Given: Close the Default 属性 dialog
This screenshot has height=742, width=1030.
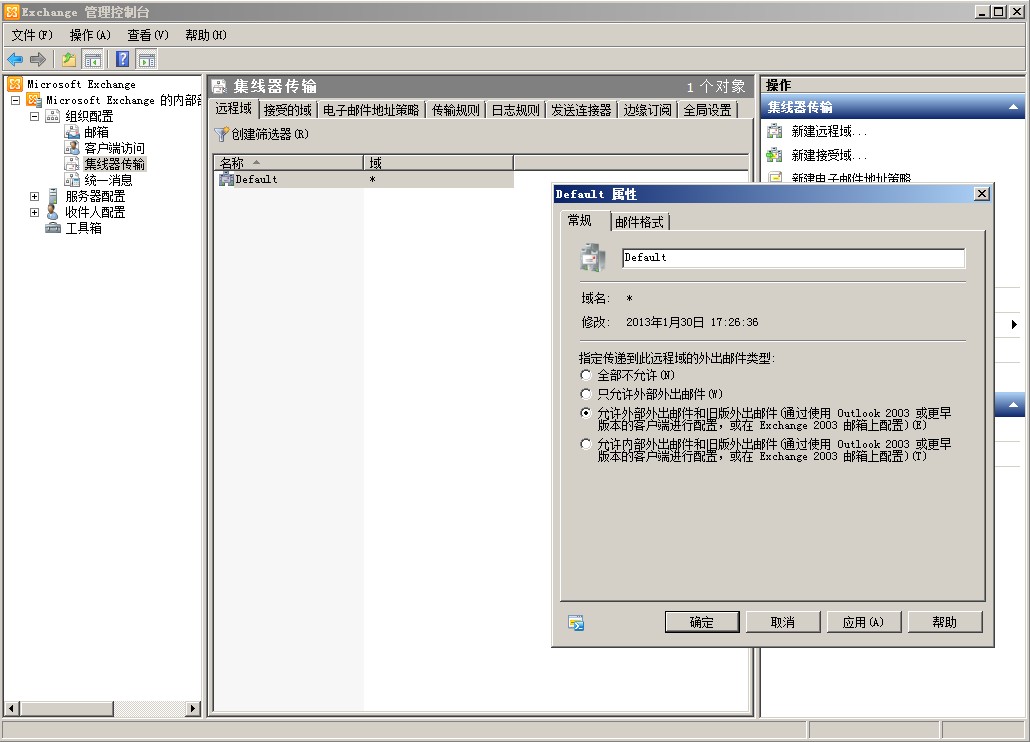Looking at the screenshot, I should coord(981,194).
